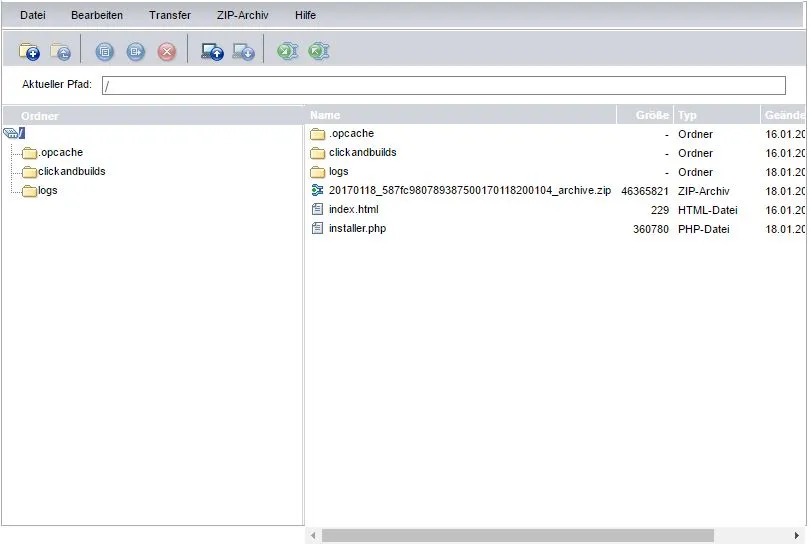
Task: Click the Ordner panel header
Action: click(x=153, y=116)
